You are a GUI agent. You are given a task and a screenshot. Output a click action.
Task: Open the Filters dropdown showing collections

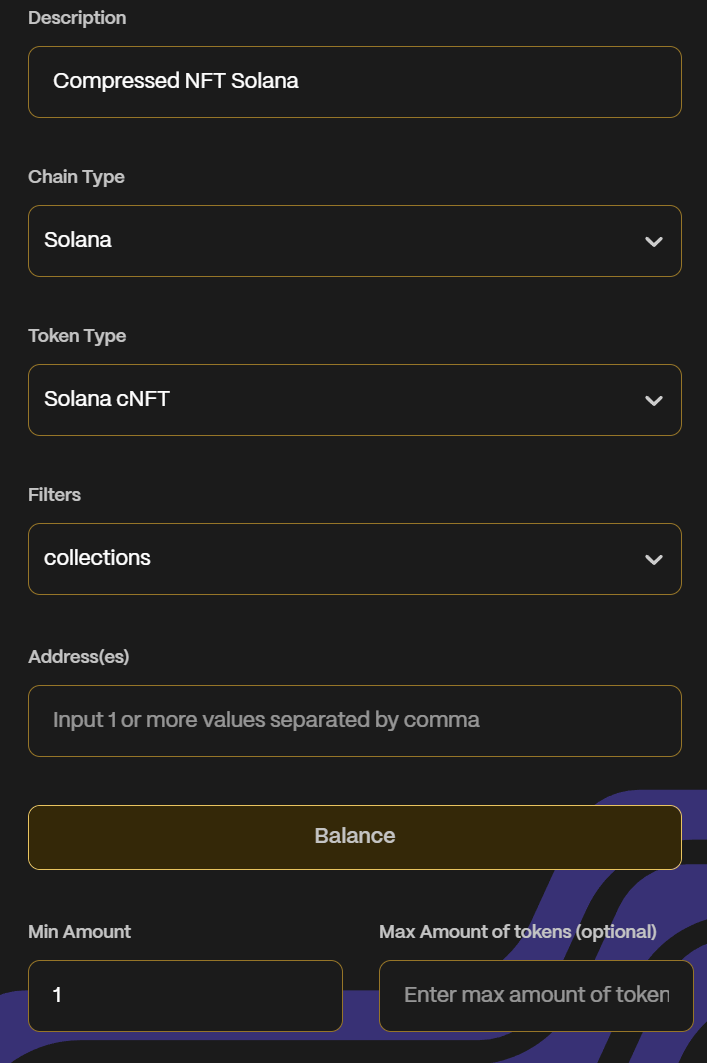tap(340, 559)
